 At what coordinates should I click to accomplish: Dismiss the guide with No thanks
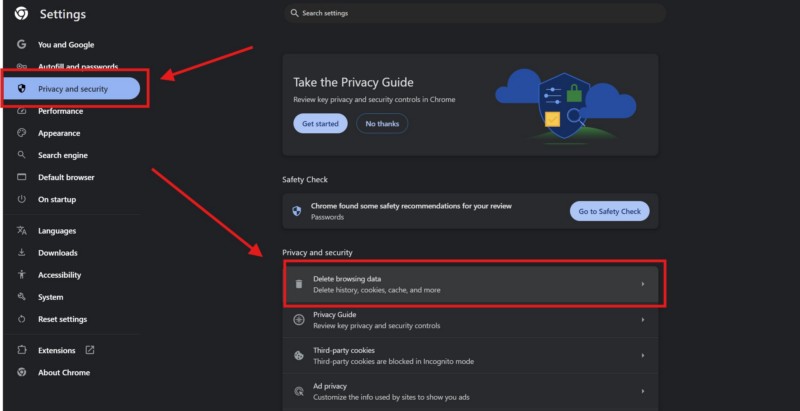pyautogui.click(x=382, y=123)
